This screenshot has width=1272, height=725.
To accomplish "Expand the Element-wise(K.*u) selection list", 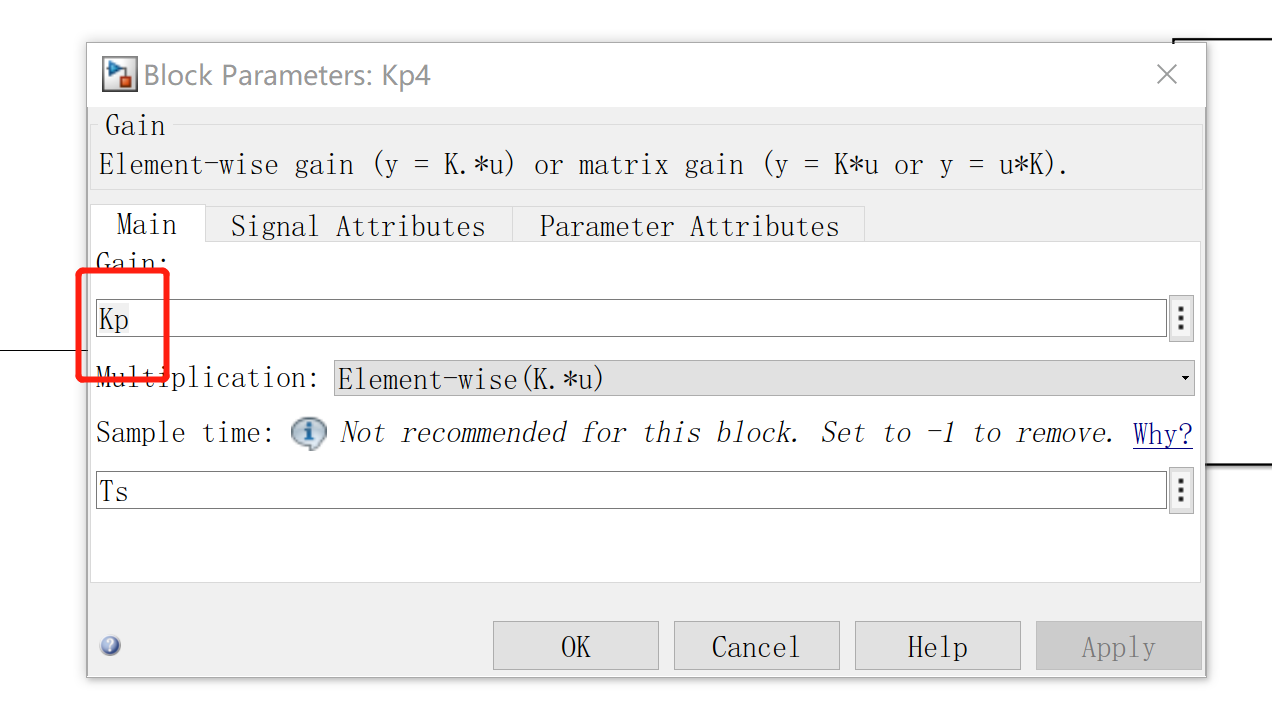I will (x=1186, y=378).
